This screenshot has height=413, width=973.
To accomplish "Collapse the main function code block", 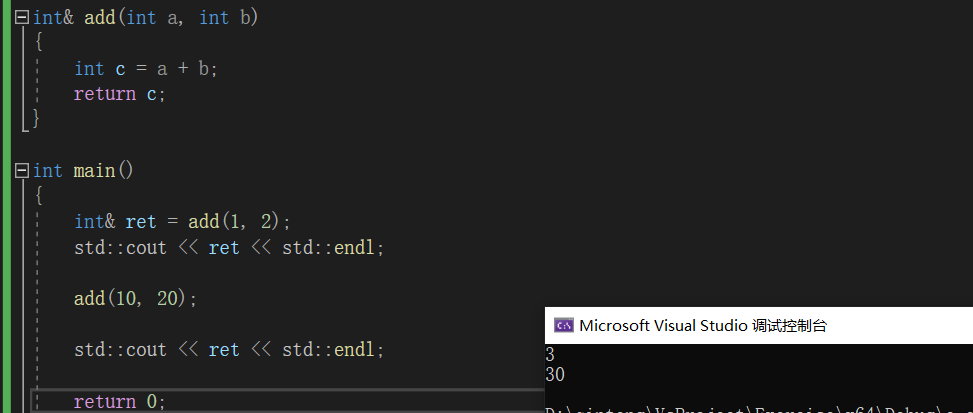I will tap(22, 171).
